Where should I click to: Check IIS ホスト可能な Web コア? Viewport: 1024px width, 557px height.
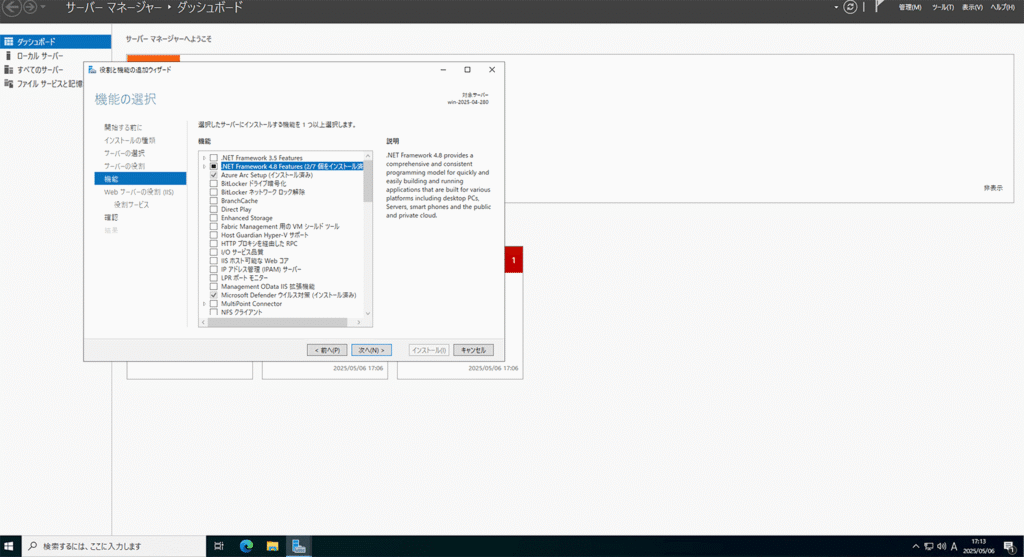(x=214, y=261)
